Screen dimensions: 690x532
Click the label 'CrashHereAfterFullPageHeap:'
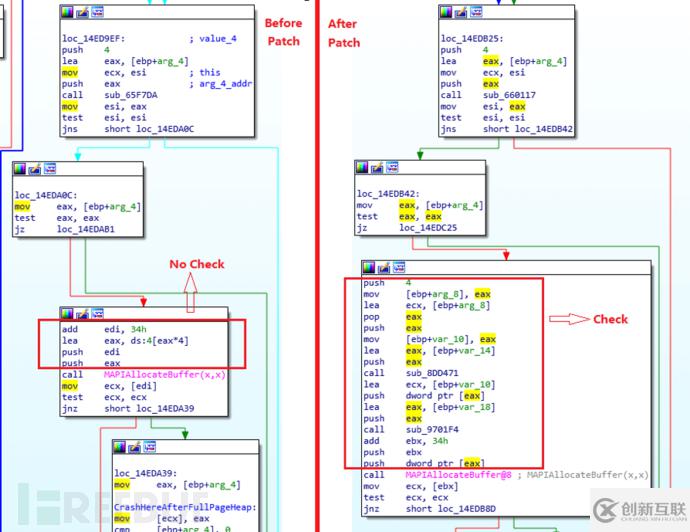(185, 507)
